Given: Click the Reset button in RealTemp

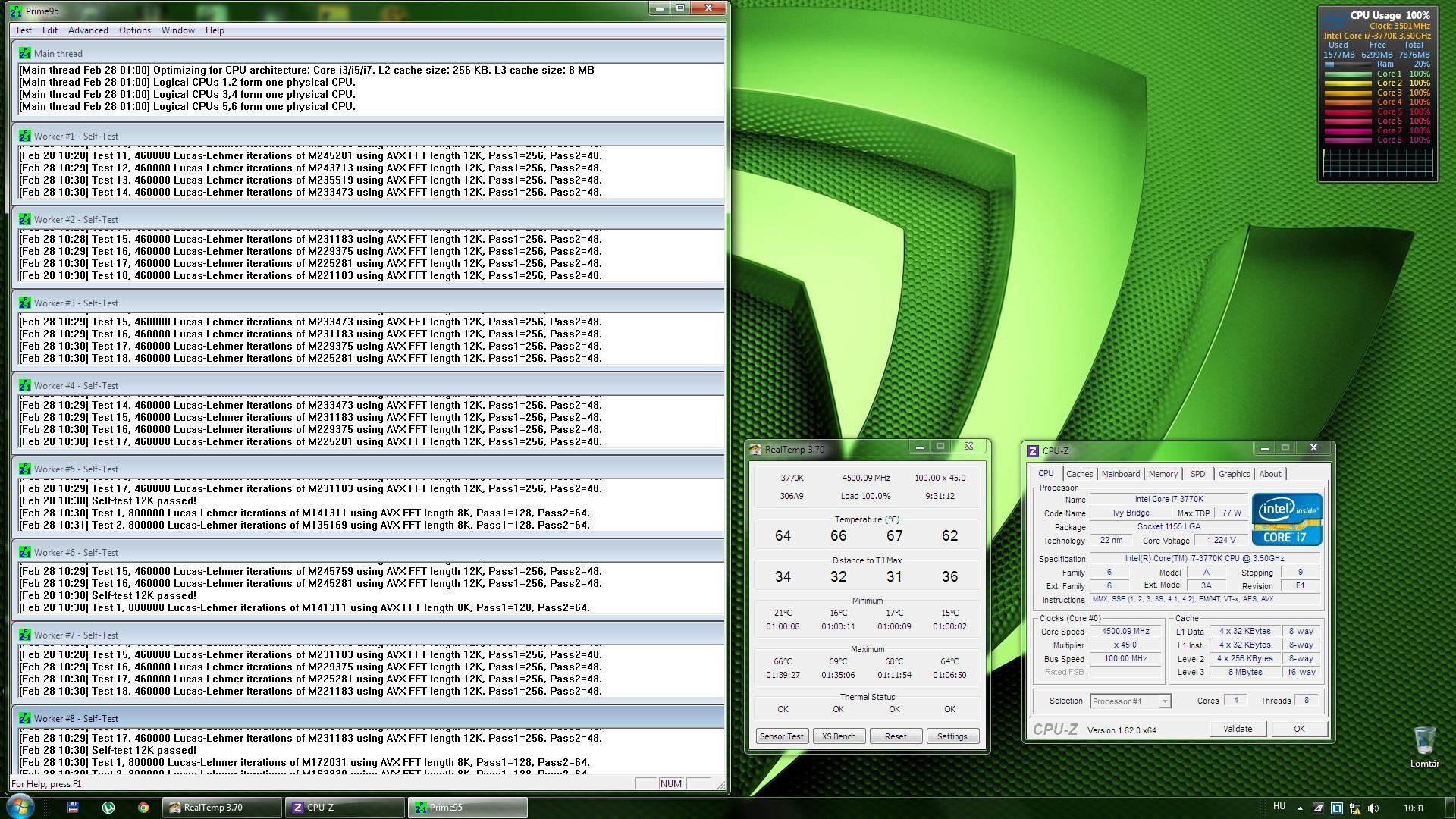Looking at the screenshot, I should [x=896, y=736].
